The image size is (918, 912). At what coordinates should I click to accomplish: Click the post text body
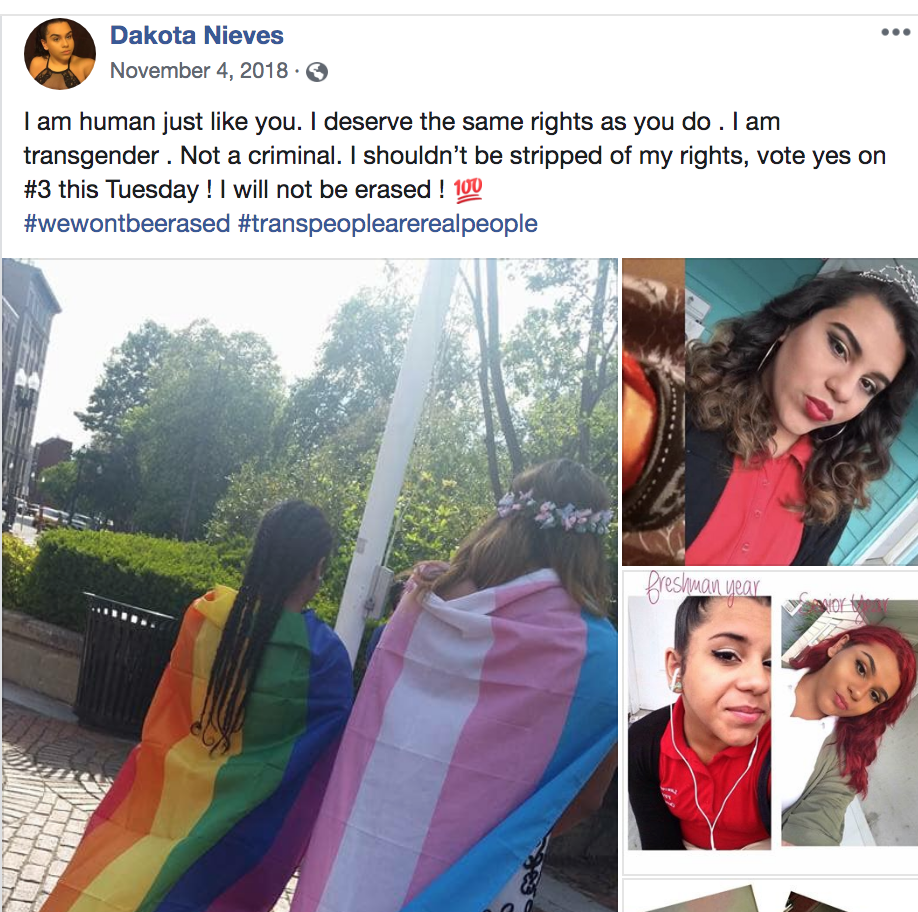454,156
